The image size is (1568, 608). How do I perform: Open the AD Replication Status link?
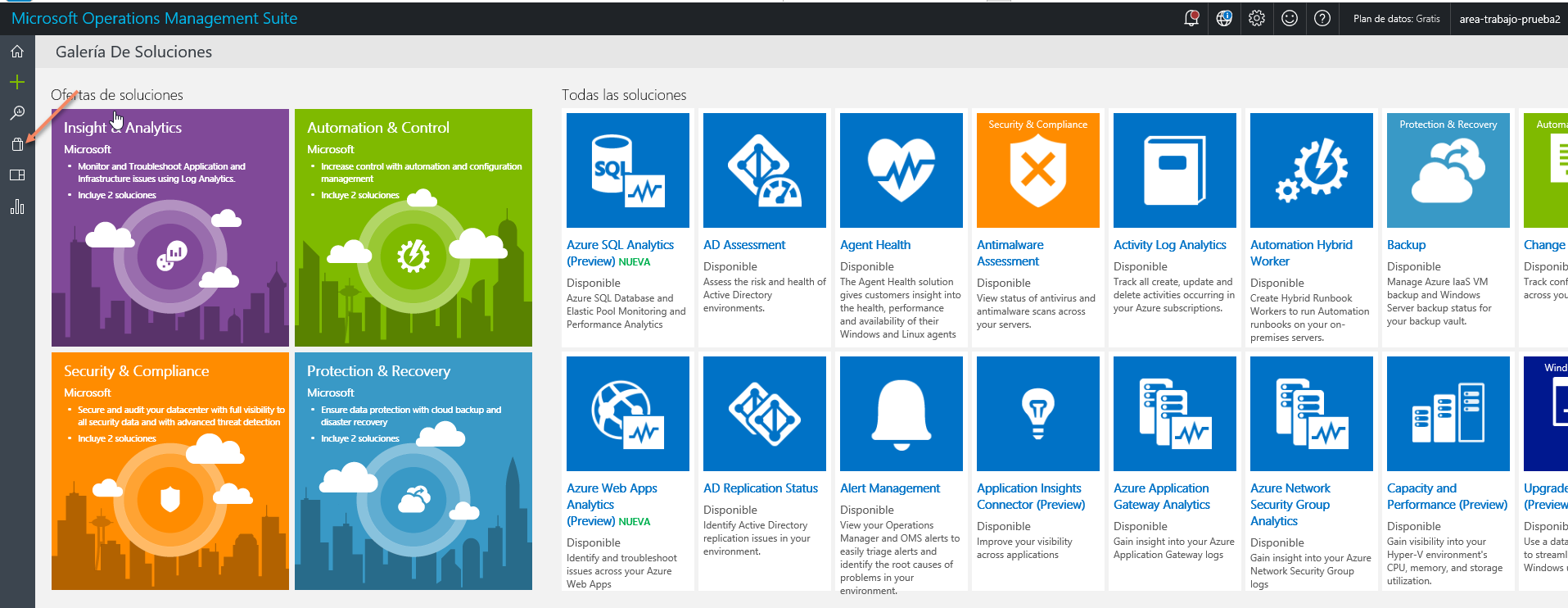click(x=761, y=488)
